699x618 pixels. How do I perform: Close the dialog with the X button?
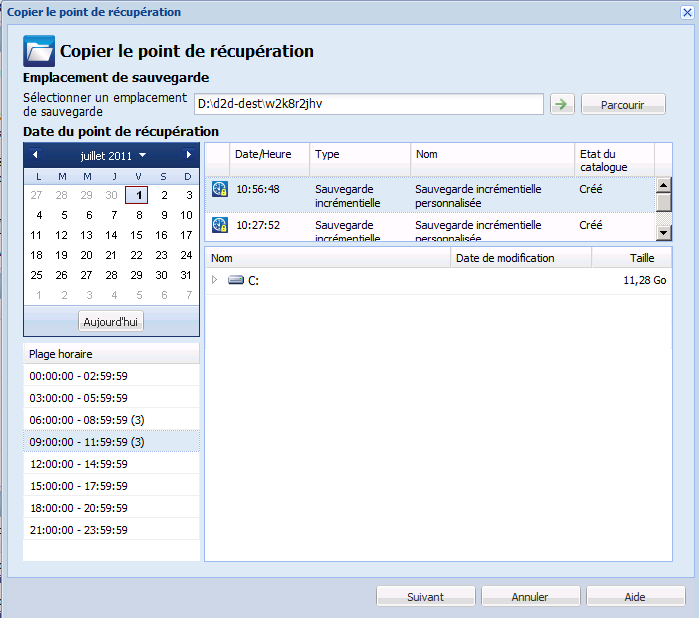pos(682,12)
